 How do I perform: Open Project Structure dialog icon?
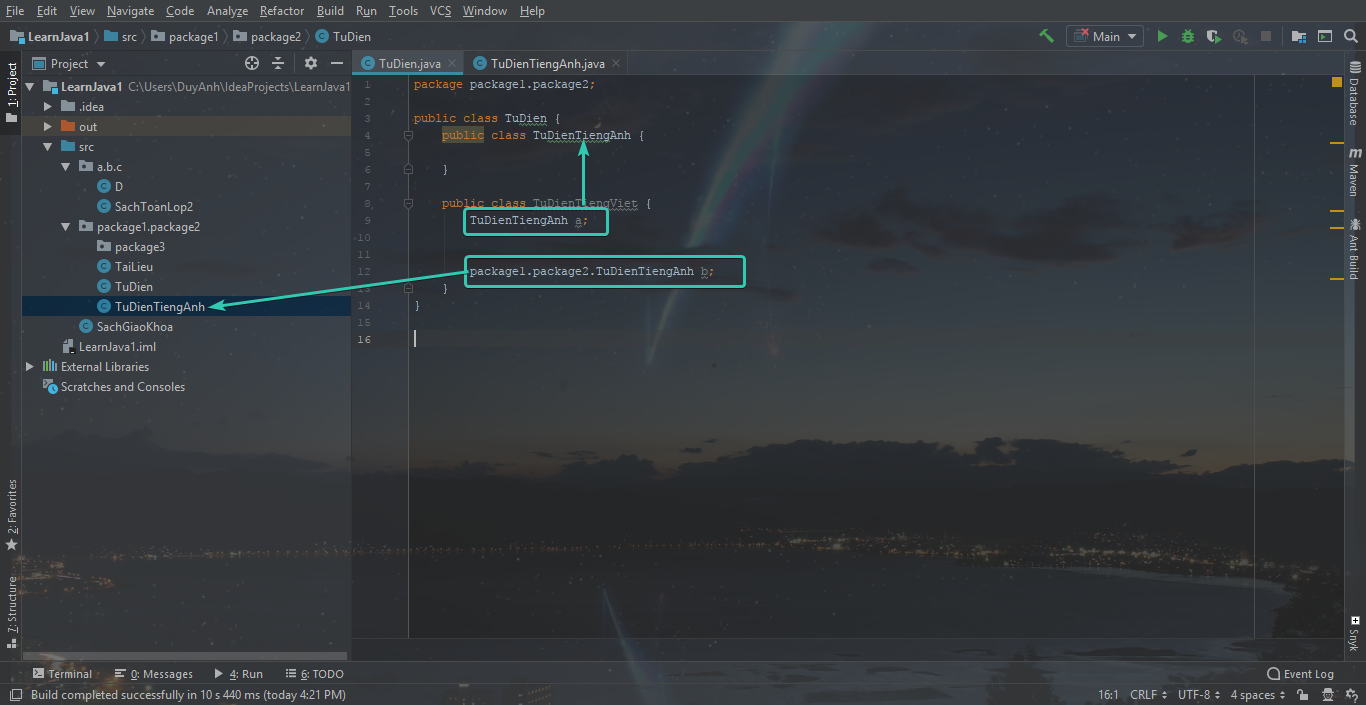[1299, 36]
